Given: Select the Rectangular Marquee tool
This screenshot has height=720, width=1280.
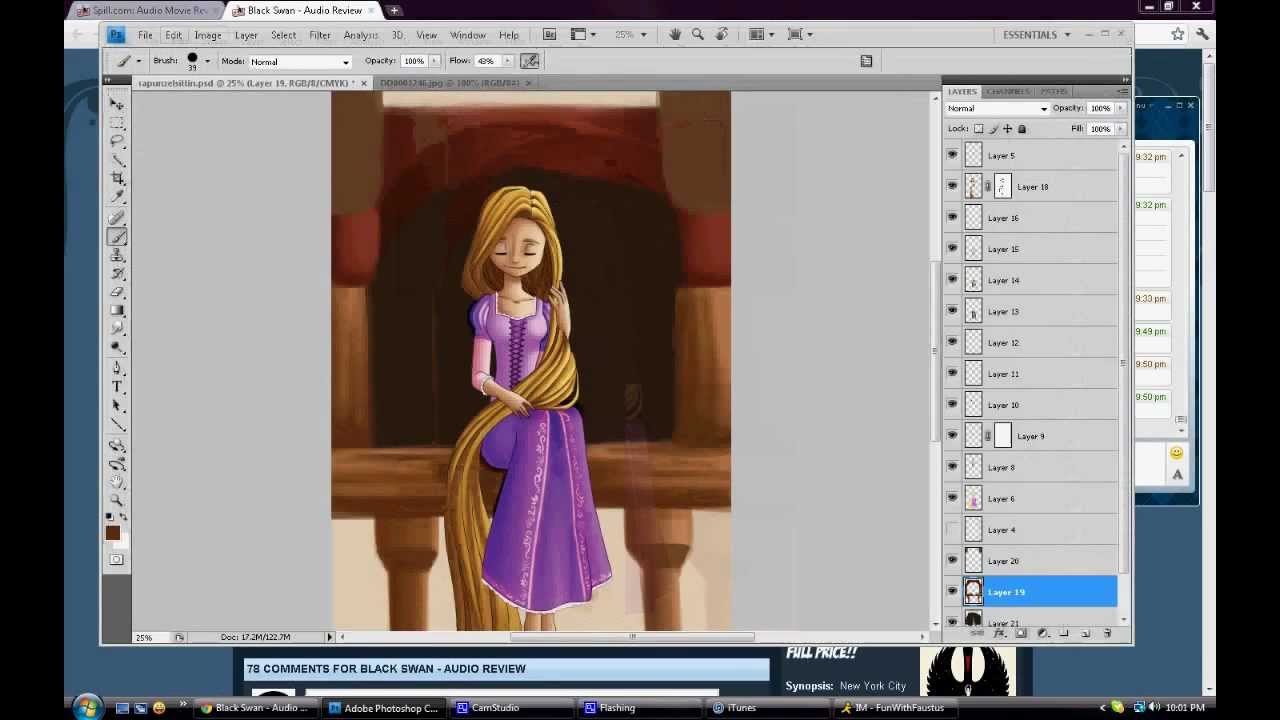Looking at the screenshot, I should point(117,123).
